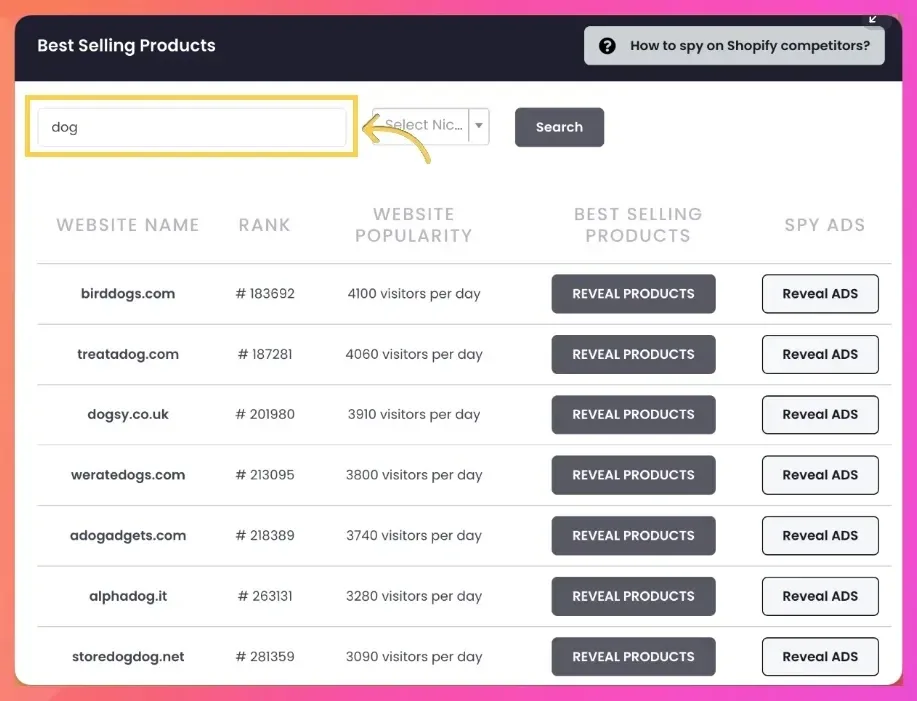Reveal products for alphadog.it

(x=633, y=596)
